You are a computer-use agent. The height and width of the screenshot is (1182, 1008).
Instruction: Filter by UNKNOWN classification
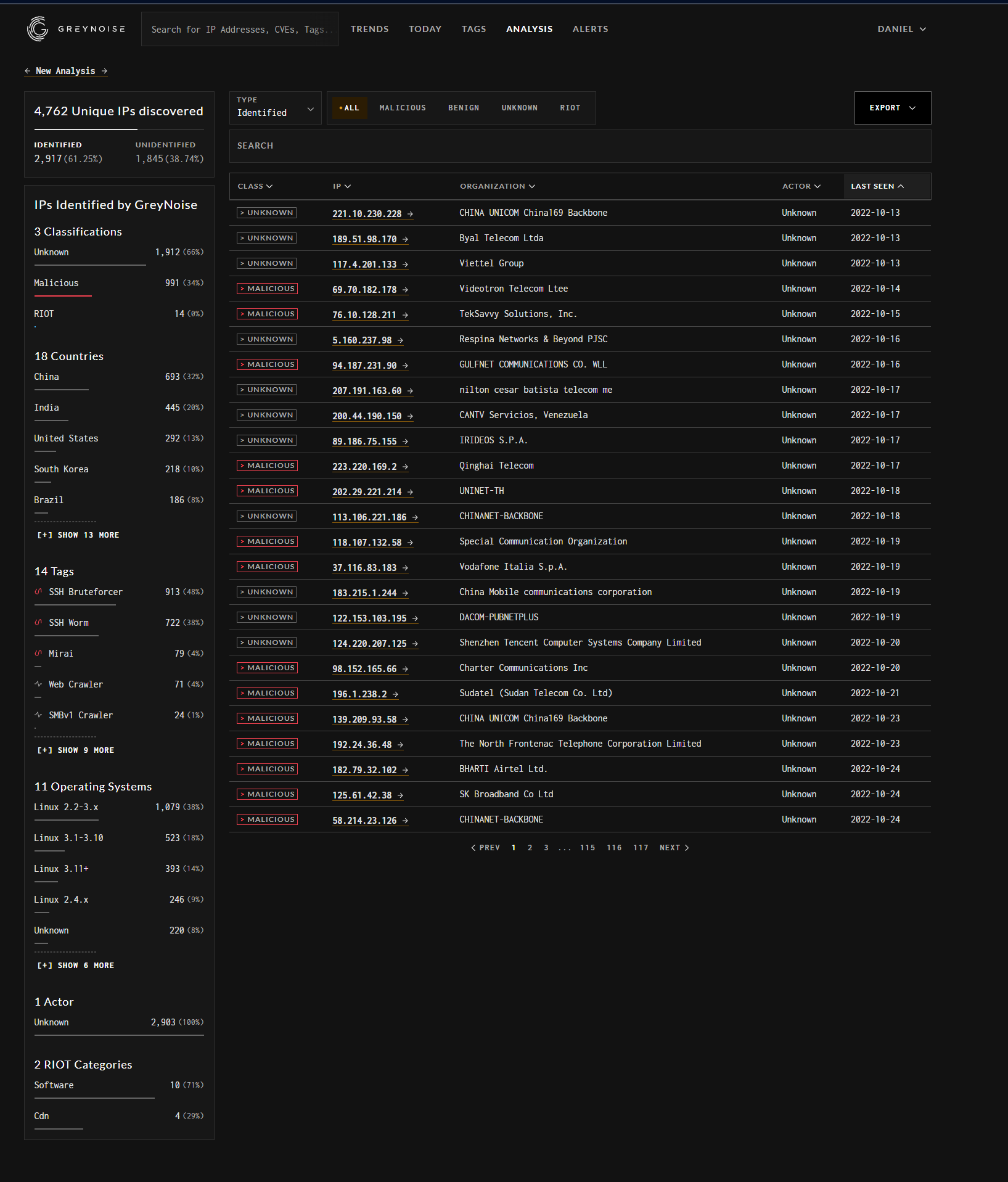tap(519, 108)
